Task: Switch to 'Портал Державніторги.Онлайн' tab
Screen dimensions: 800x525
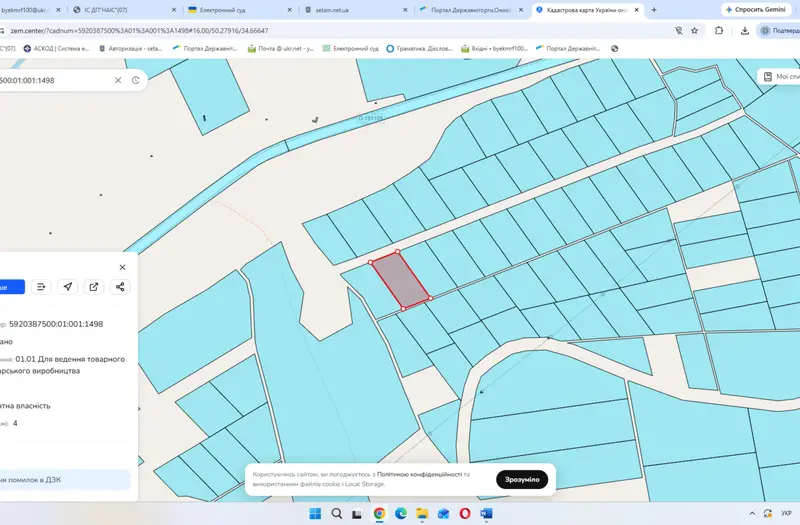Action: tap(470, 10)
